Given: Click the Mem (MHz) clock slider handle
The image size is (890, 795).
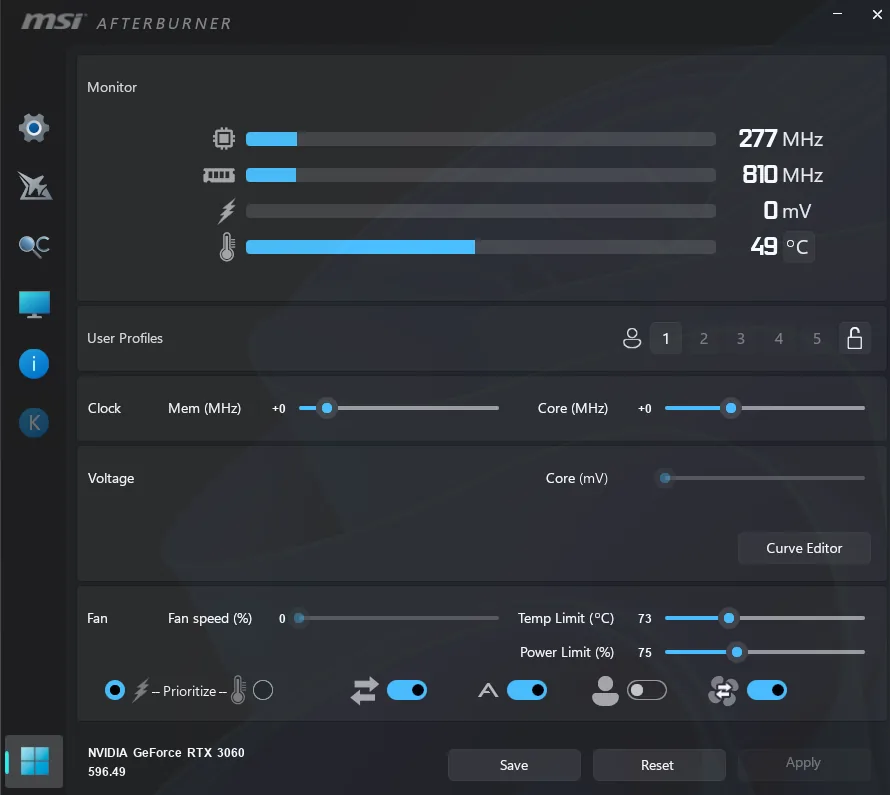Looking at the screenshot, I should pos(327,408).
